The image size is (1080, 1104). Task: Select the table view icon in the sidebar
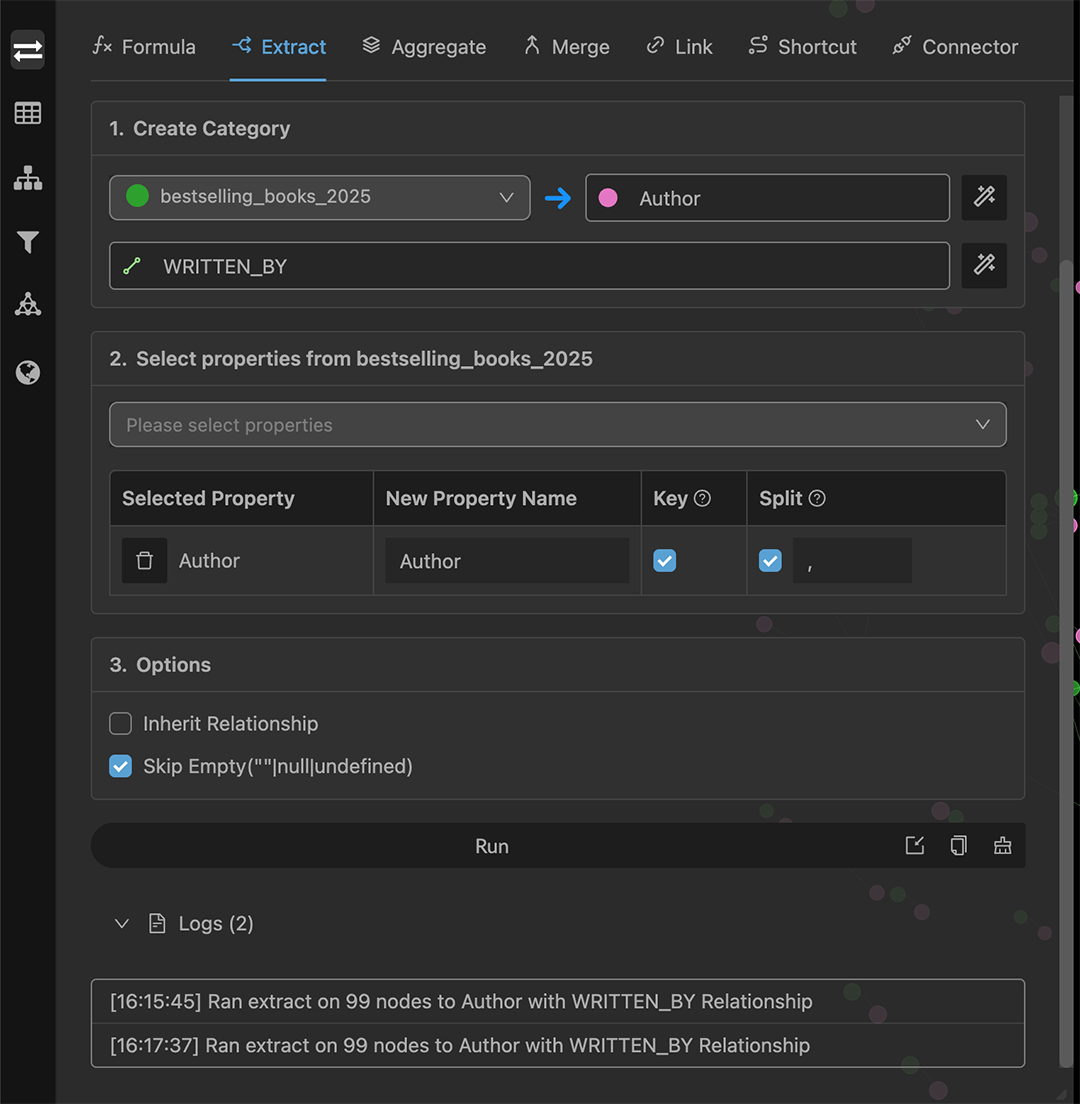[x=27, y=113]
